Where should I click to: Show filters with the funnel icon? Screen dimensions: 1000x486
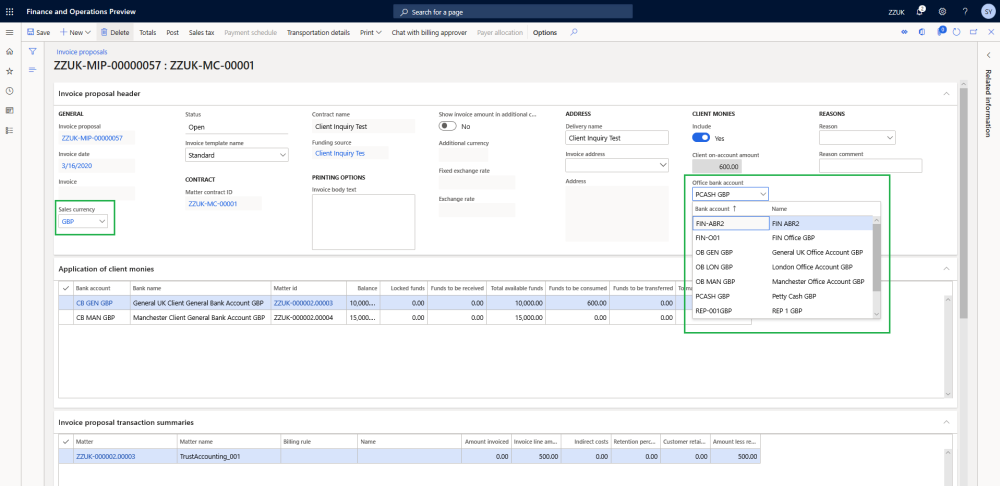(33, 52)
